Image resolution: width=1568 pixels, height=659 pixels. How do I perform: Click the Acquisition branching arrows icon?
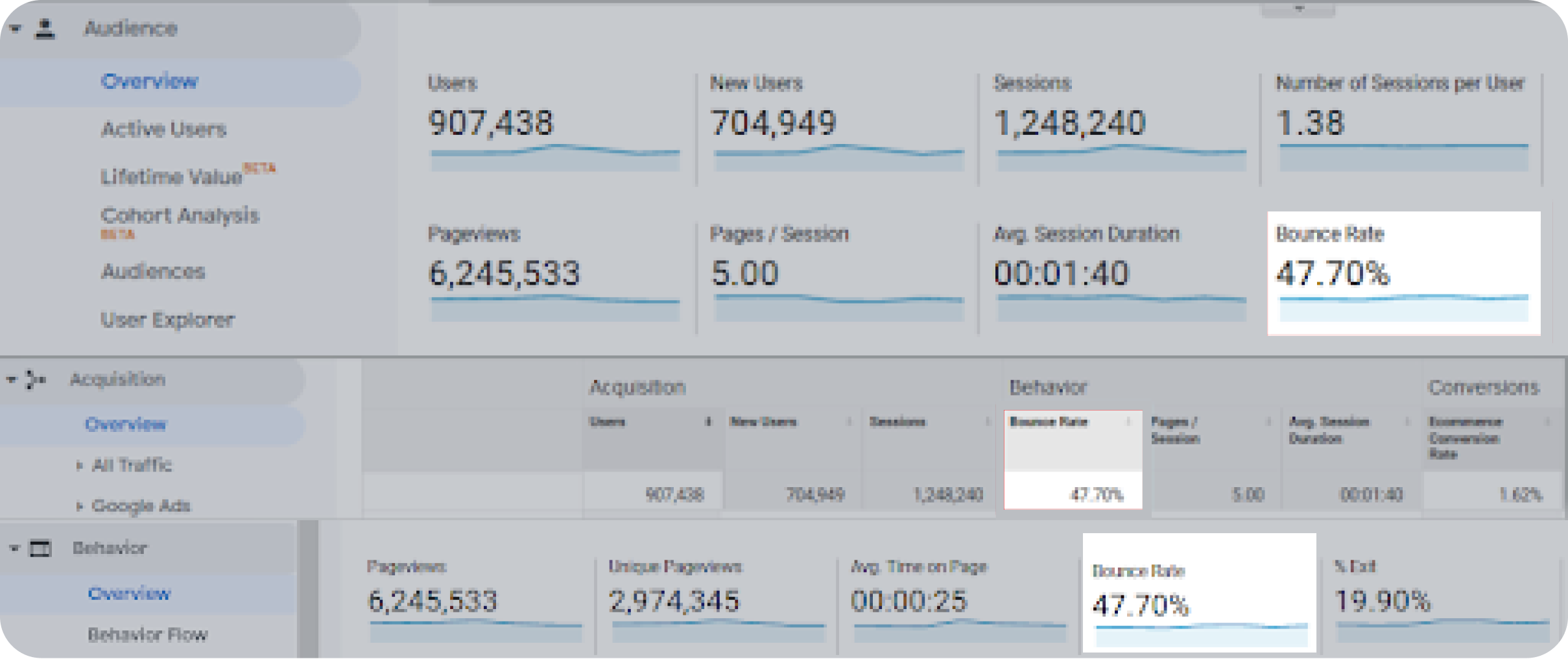point(35,379)
